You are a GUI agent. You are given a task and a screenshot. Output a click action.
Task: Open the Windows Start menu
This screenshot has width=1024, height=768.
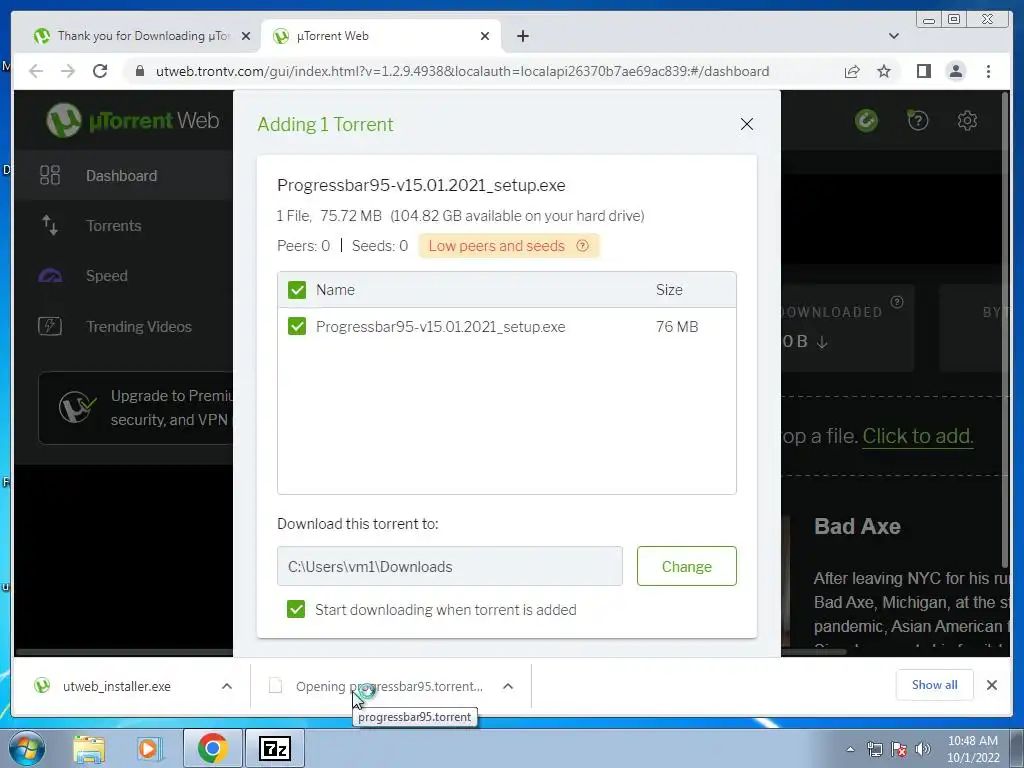tap(27, 748)
